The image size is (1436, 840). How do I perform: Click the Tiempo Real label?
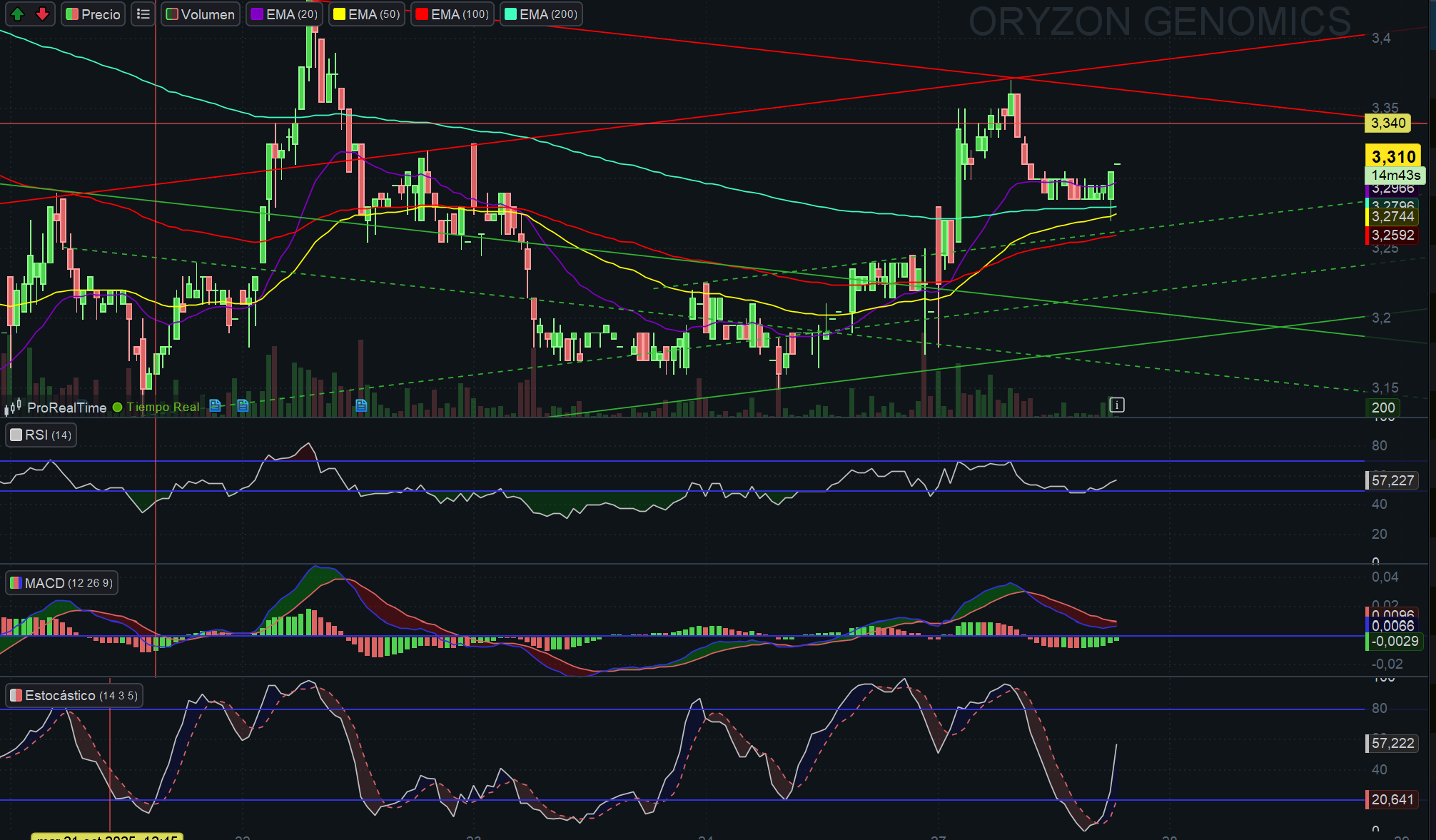(163, 408)
